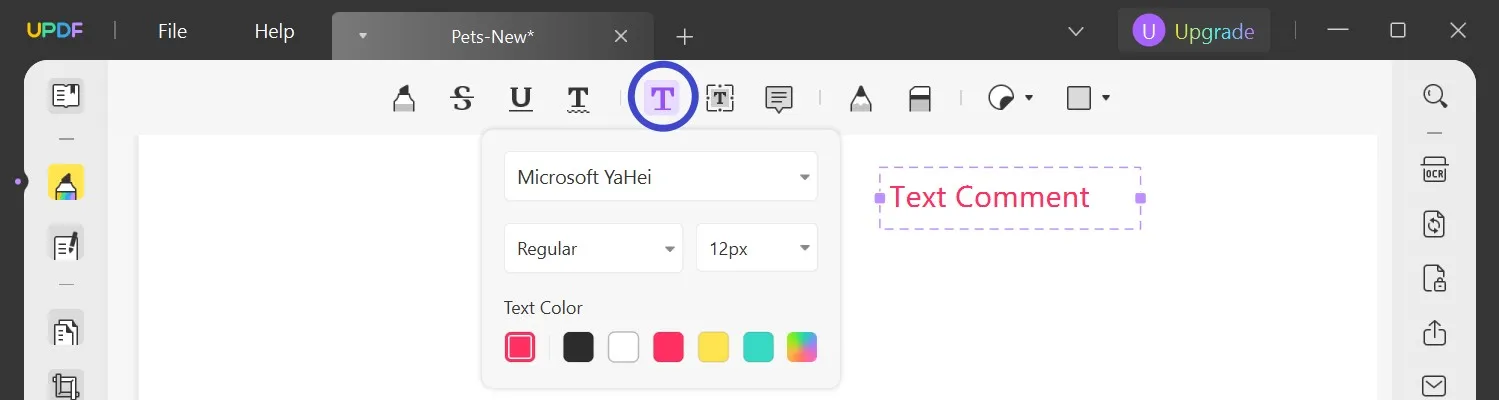Open Reader mode in left sidebar
The image size is (1499, 400).
point(66,96)
